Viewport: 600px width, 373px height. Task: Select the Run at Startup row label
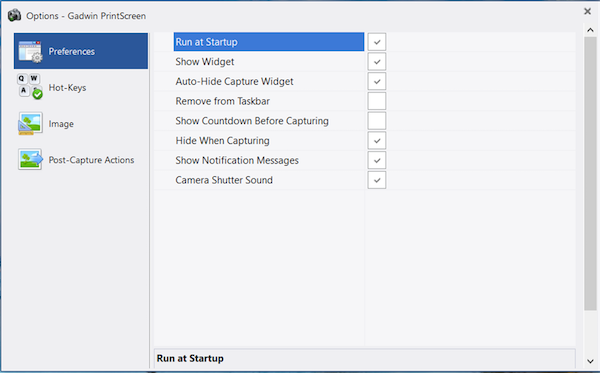pos(269,42)
